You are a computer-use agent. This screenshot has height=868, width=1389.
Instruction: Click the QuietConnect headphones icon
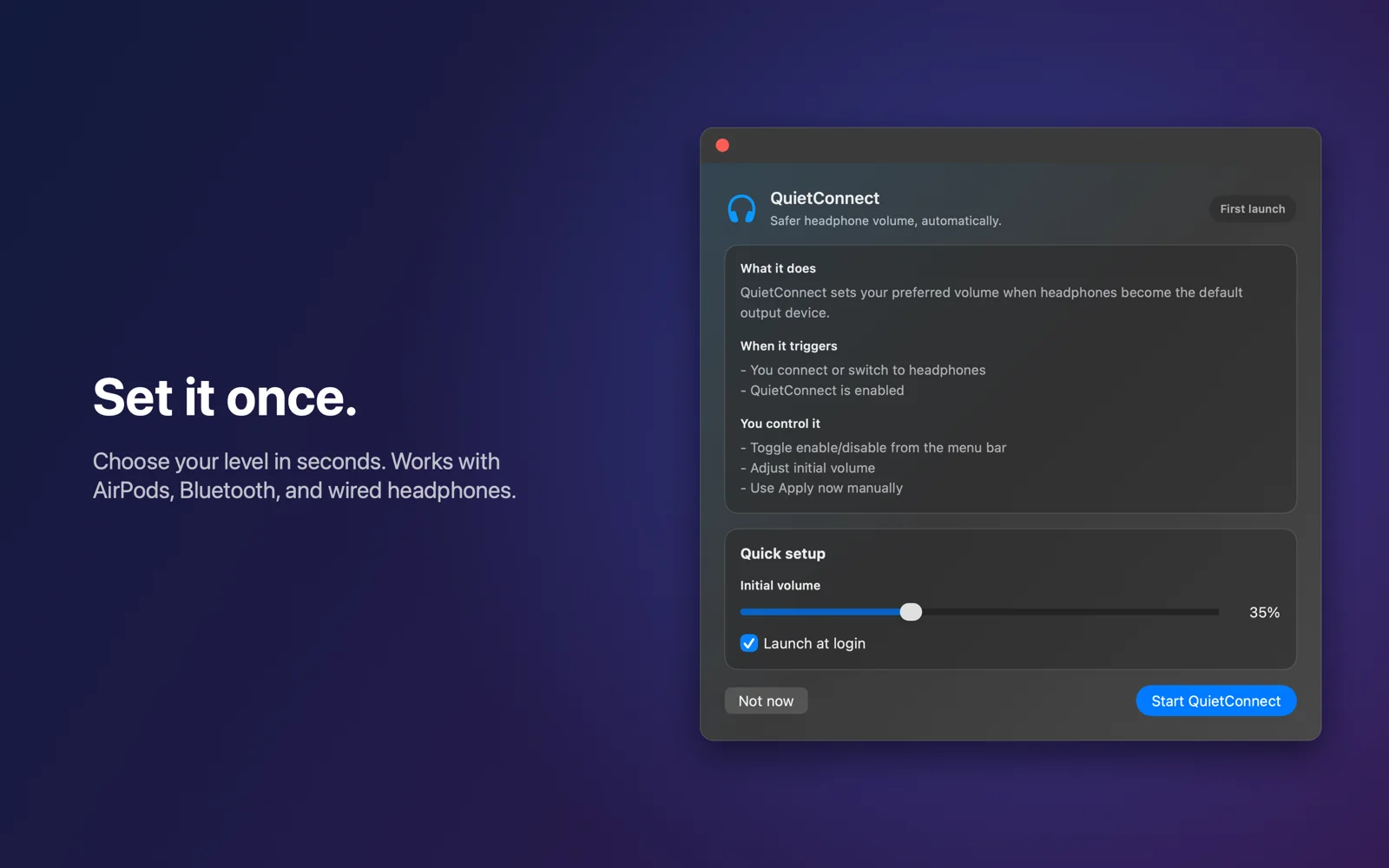[x=741, y=209]
